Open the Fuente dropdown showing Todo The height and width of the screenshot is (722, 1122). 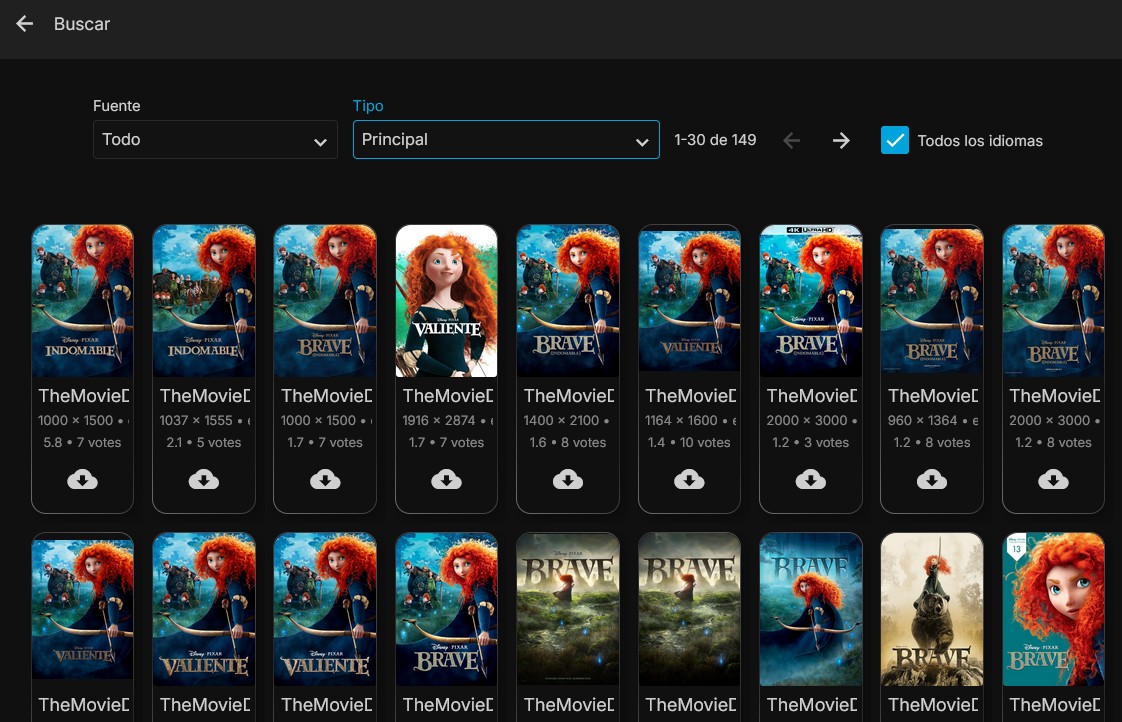click(x=214, y=140)
